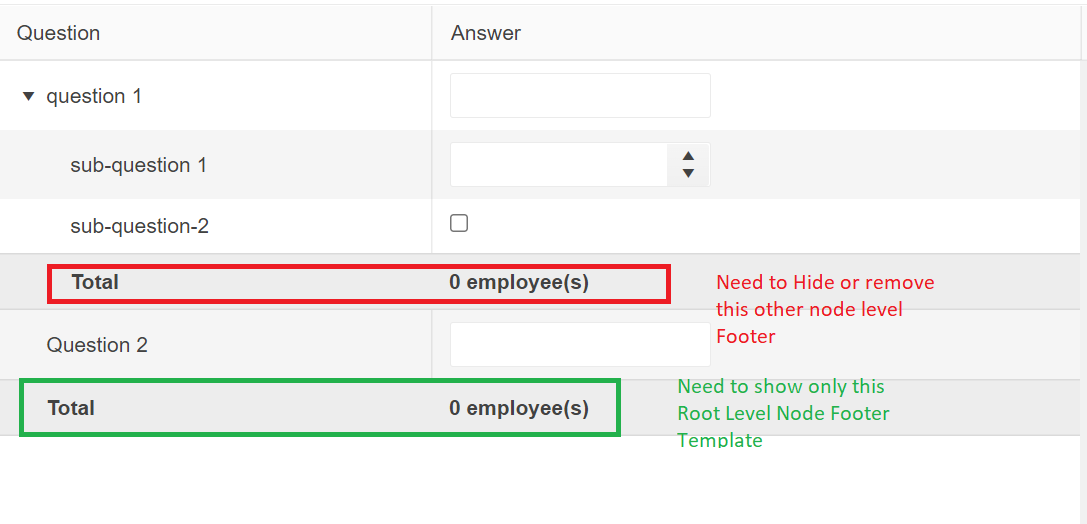Screen dimensions: 1087x524
Task: Click the red 'Need to Hide' annotation
Action: (824, 309)
